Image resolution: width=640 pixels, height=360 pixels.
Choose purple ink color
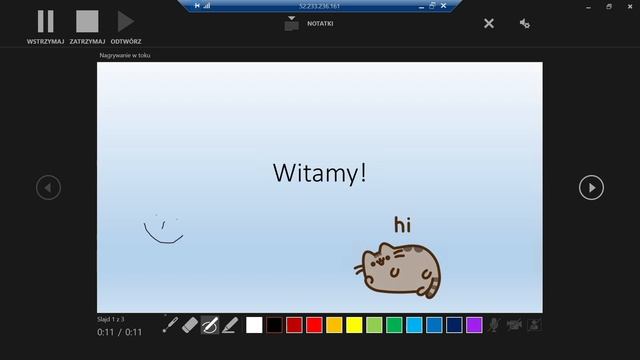click(474, 325)
